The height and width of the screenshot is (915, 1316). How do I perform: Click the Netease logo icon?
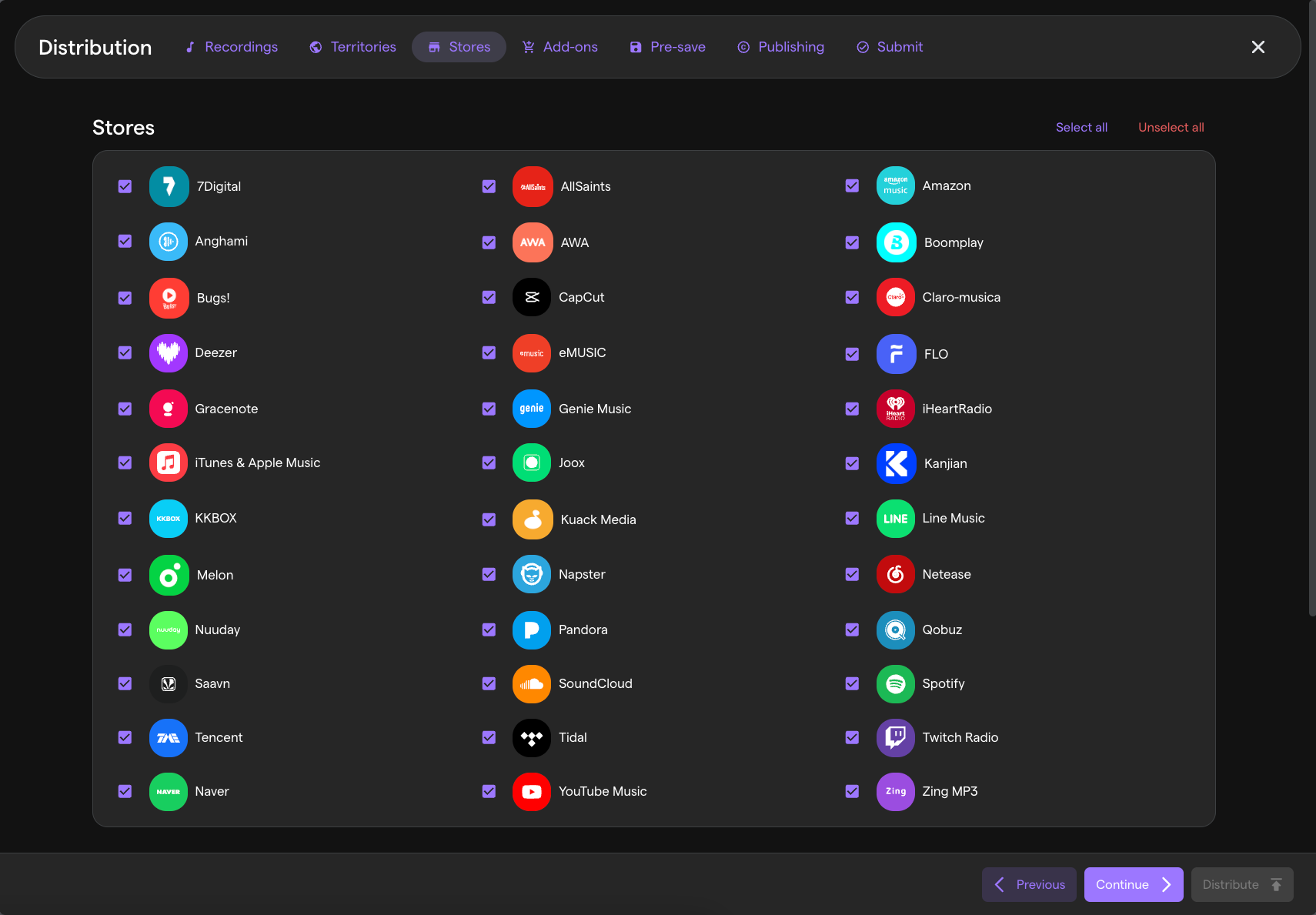coord(896,574)
